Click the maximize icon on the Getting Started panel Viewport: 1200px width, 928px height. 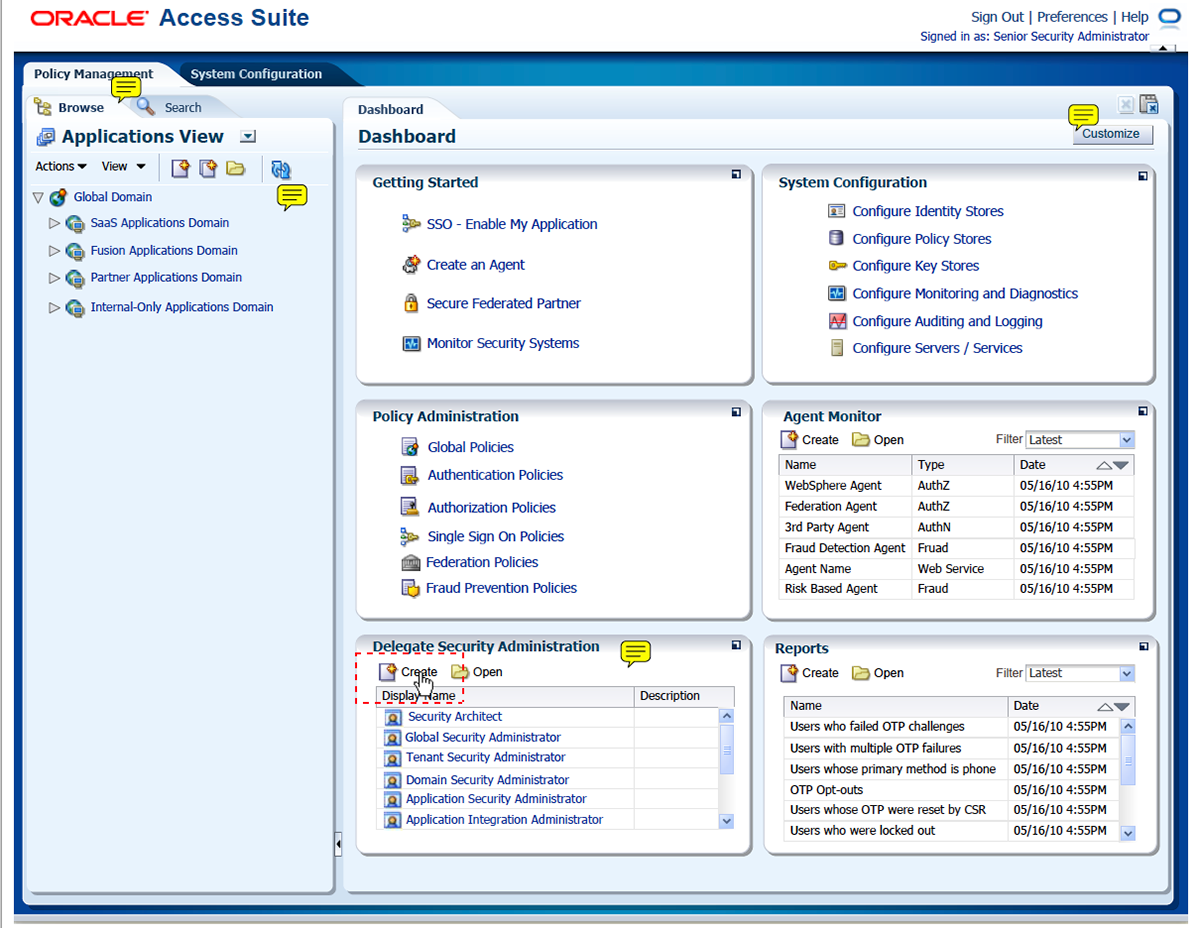(x=736, y=174)
